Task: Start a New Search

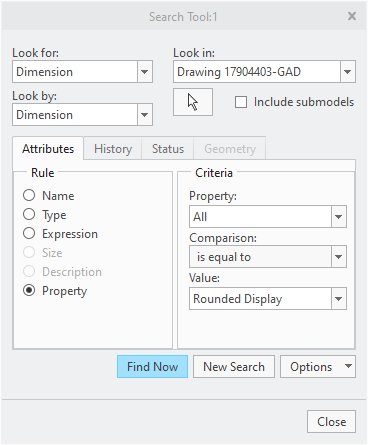Action: (x=234, y=367)
